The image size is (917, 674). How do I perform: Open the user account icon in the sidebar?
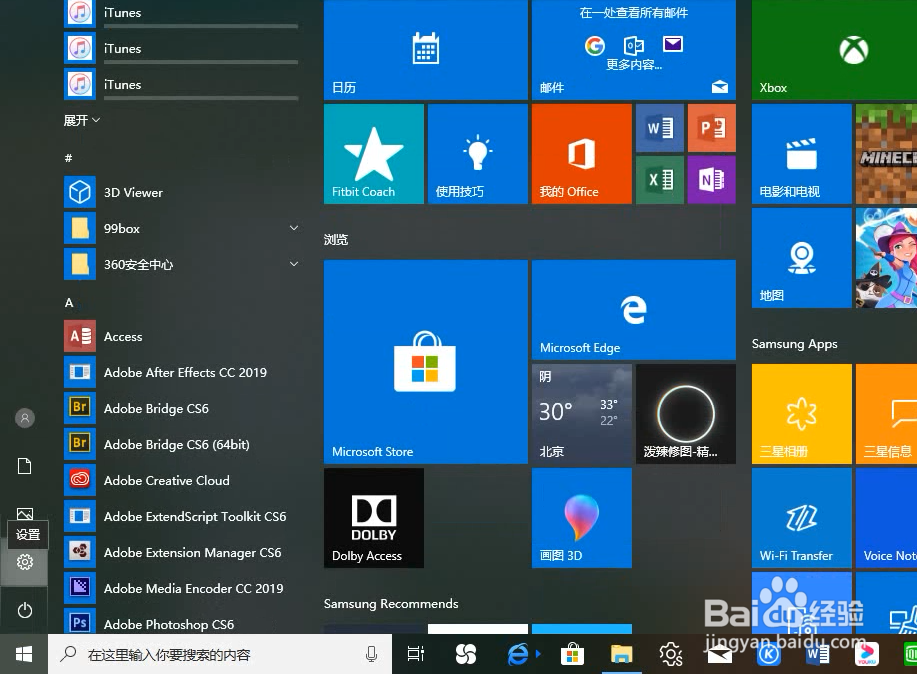tap(25, 418)
